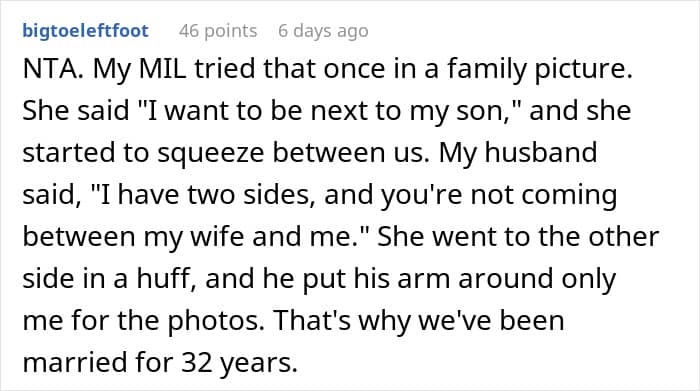Screen dimensions: 700x391
Task: Click the words She went to the other
Action: (x=518, y=236)
